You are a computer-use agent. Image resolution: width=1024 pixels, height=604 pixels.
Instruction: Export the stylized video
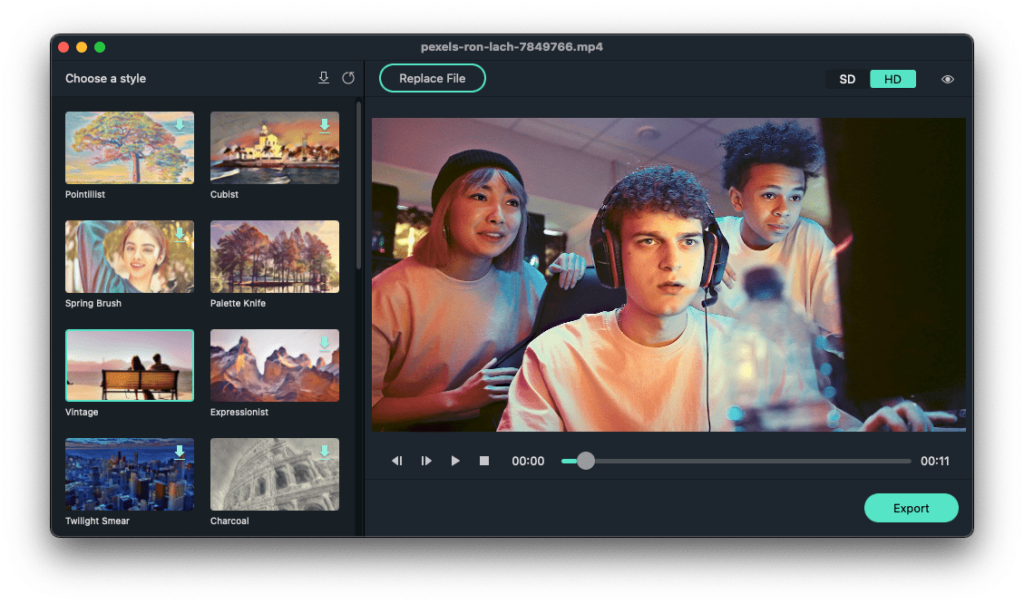pyautogui.click(x=911, y=508)
